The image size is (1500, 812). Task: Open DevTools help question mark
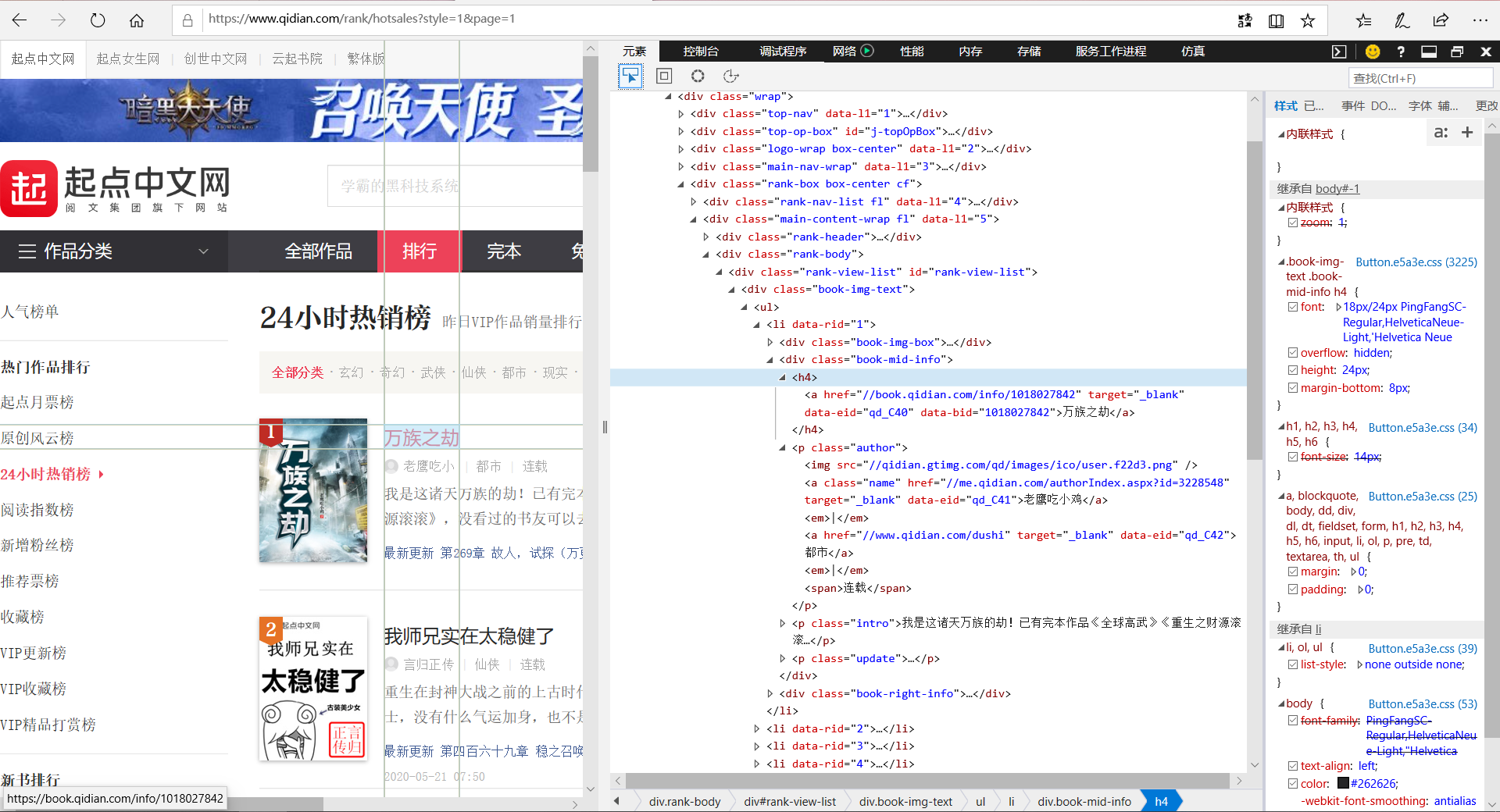point(1401,52)
